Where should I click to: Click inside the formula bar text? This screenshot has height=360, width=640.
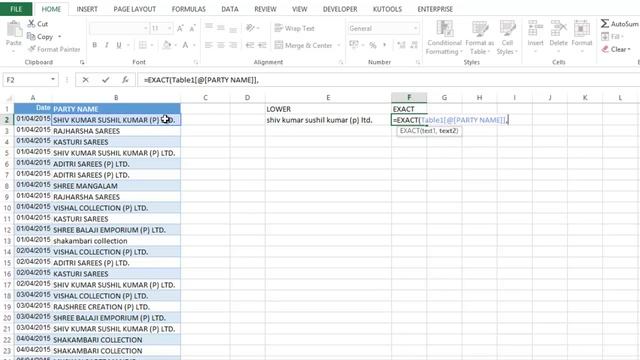coord(201,80)
